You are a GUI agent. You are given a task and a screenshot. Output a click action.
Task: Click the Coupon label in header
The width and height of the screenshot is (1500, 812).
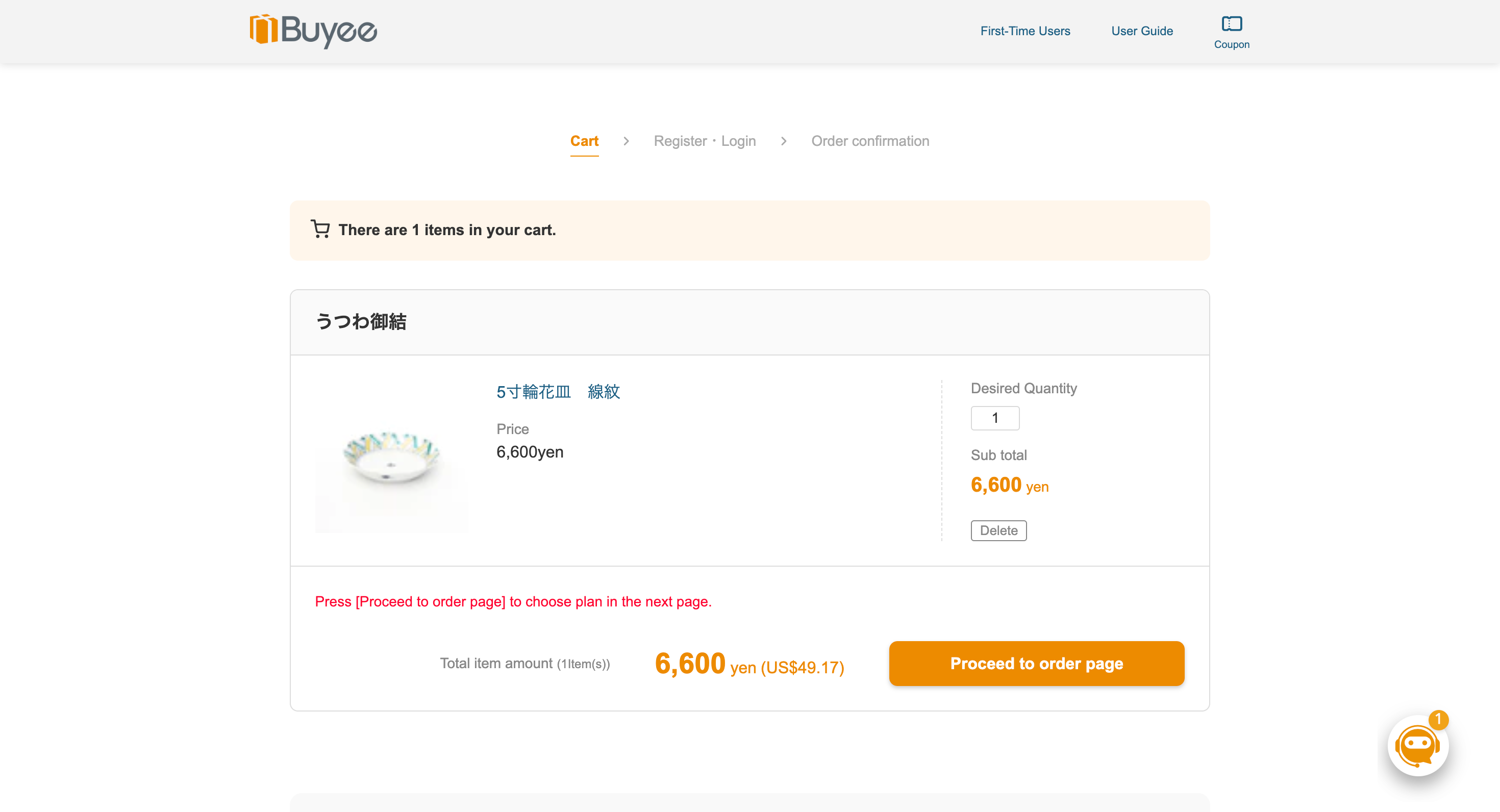coord(1232,44)
